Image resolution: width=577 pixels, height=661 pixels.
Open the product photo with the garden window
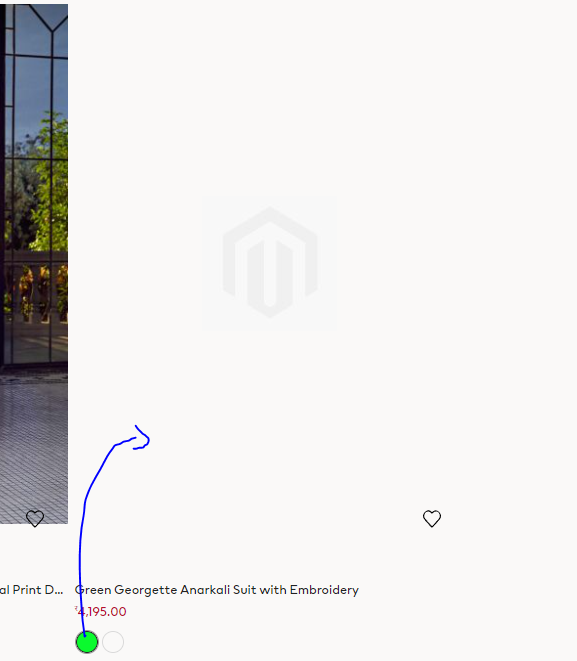click(34, 264)
